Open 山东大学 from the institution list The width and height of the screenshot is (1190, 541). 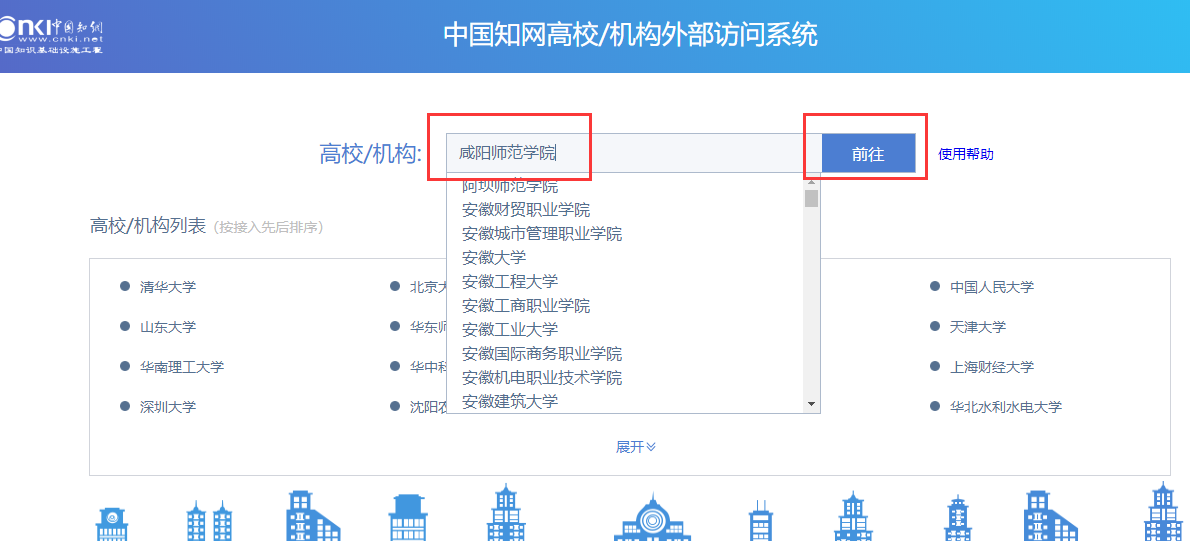click(x=168, y=327)
